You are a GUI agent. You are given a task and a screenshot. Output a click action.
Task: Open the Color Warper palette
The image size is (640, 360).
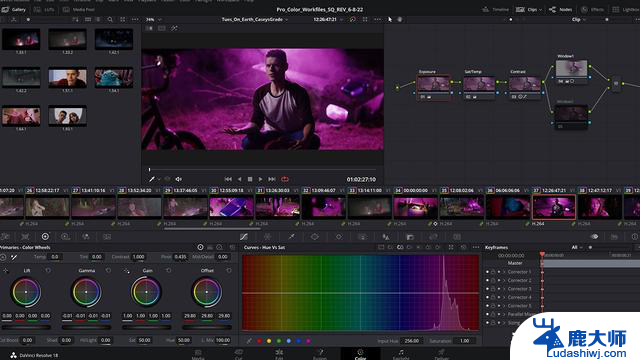click(267, 237)
